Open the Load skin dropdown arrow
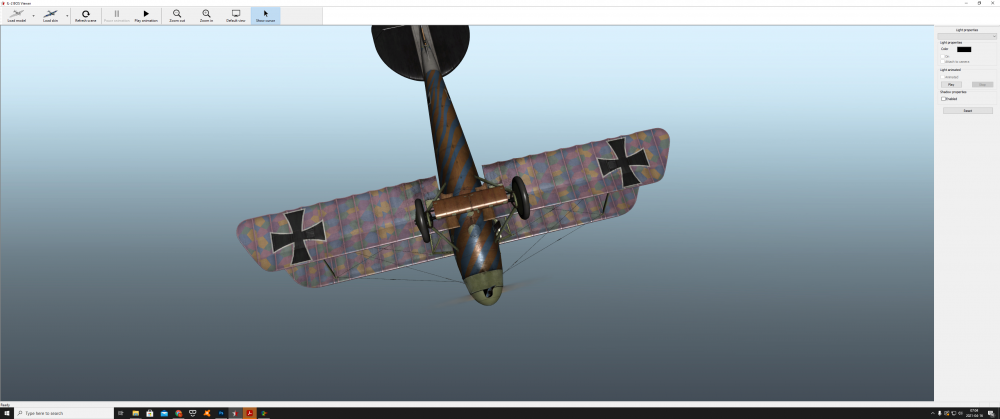 tap(67, 16)
